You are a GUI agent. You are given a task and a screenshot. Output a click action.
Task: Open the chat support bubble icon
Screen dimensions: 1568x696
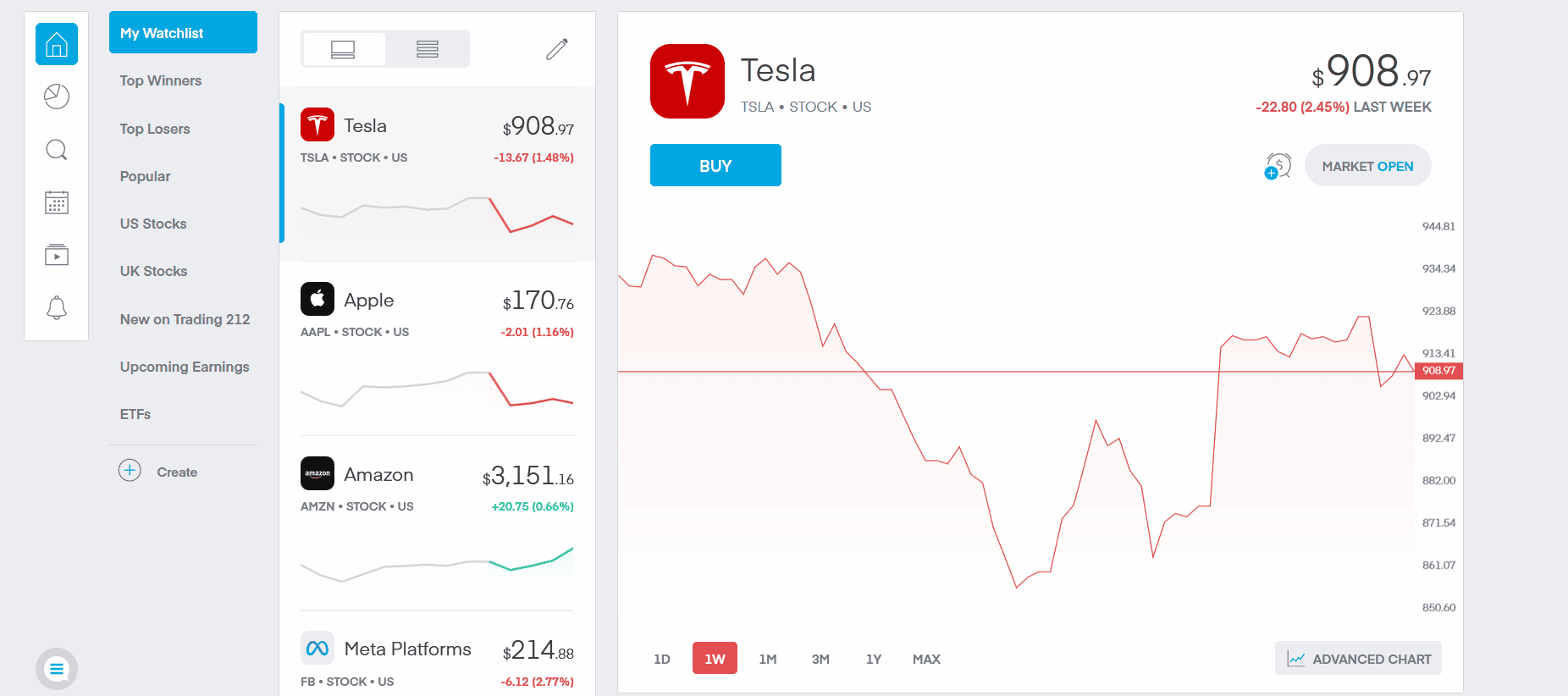(x=57, y=670)
